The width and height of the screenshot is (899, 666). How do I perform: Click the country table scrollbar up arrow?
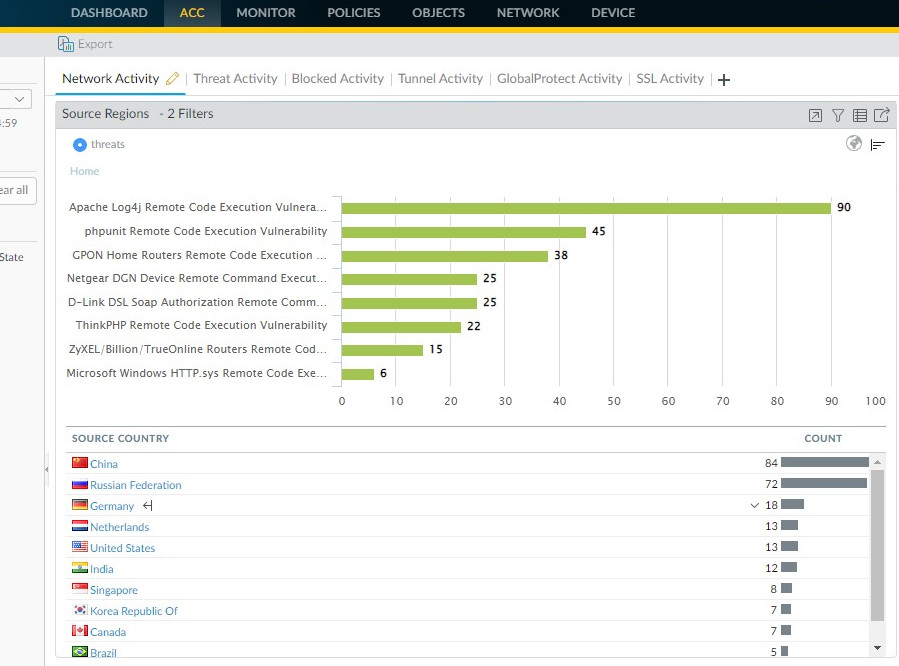point(877,462)
